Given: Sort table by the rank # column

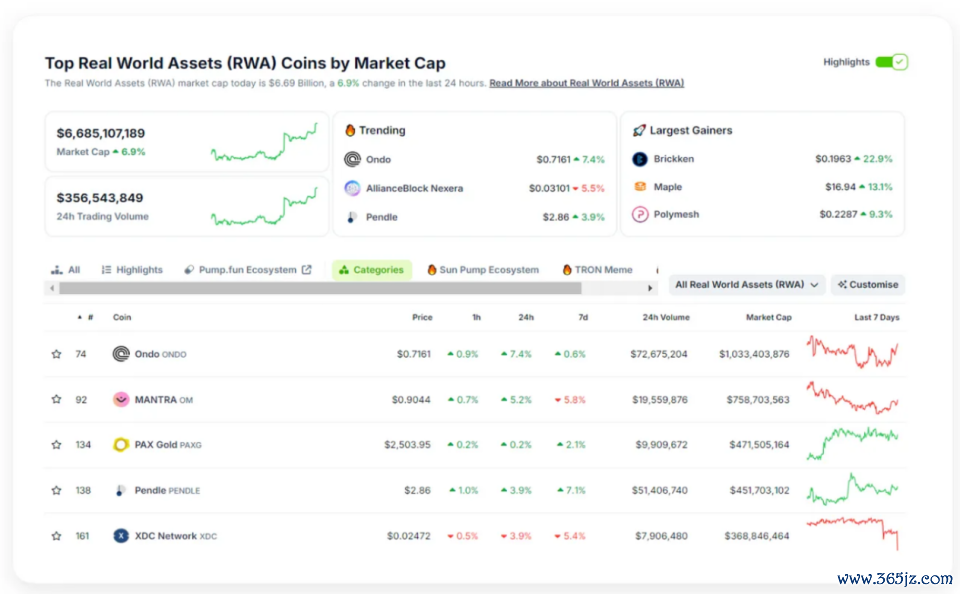Looking at the screenshot, I should (86, 318).
